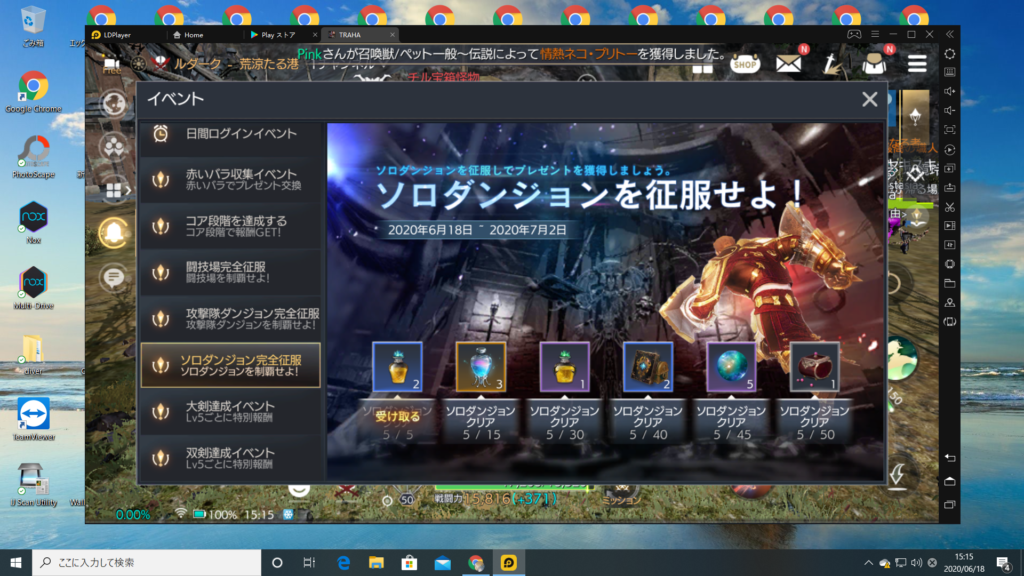Click the ソロダンジョン クリア 5 / 15 label
This screenshot has width=1024, height=576.
tap(481, 423)
